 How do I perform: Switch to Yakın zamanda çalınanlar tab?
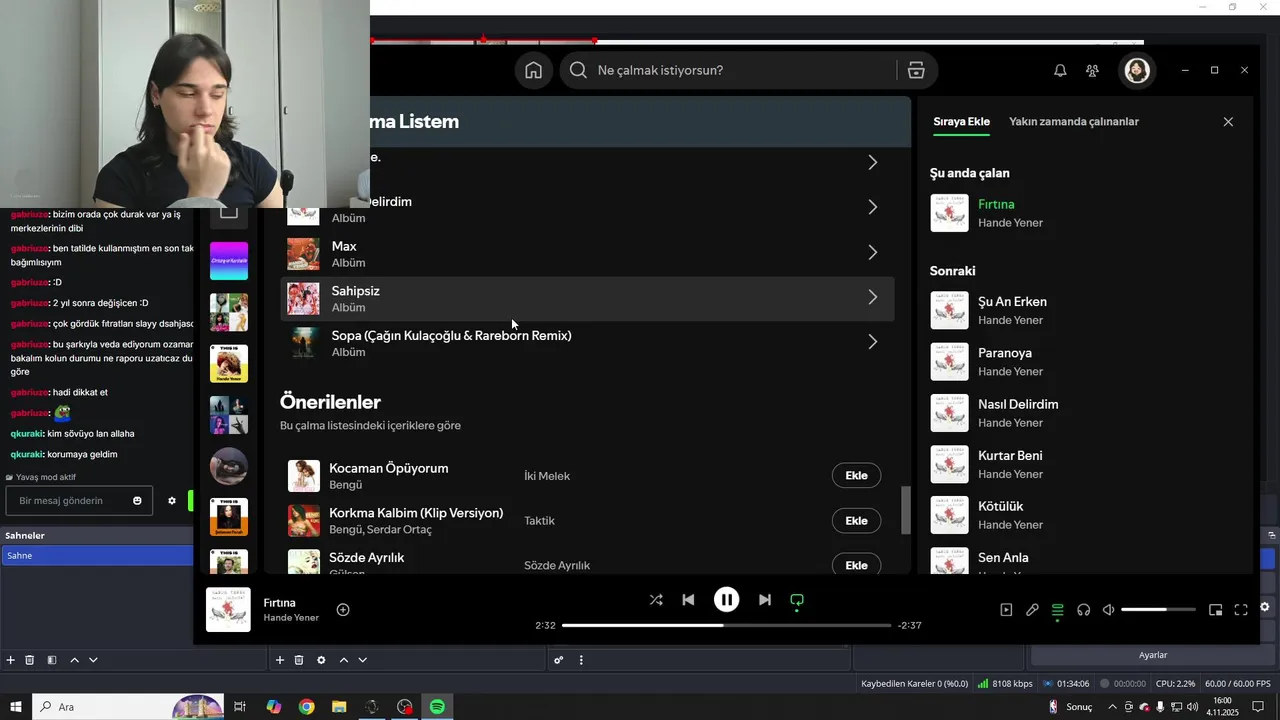[1074, 122]
